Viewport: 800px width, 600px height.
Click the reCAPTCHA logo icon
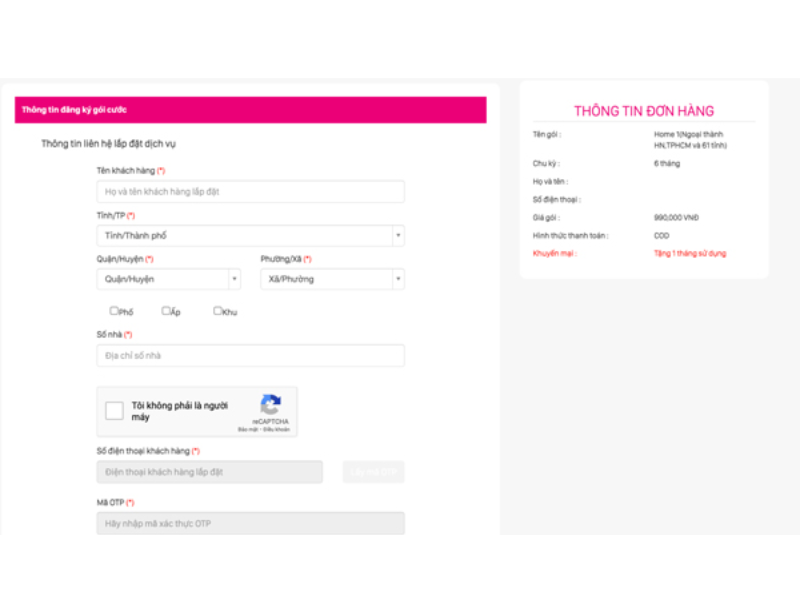point(270,405)
